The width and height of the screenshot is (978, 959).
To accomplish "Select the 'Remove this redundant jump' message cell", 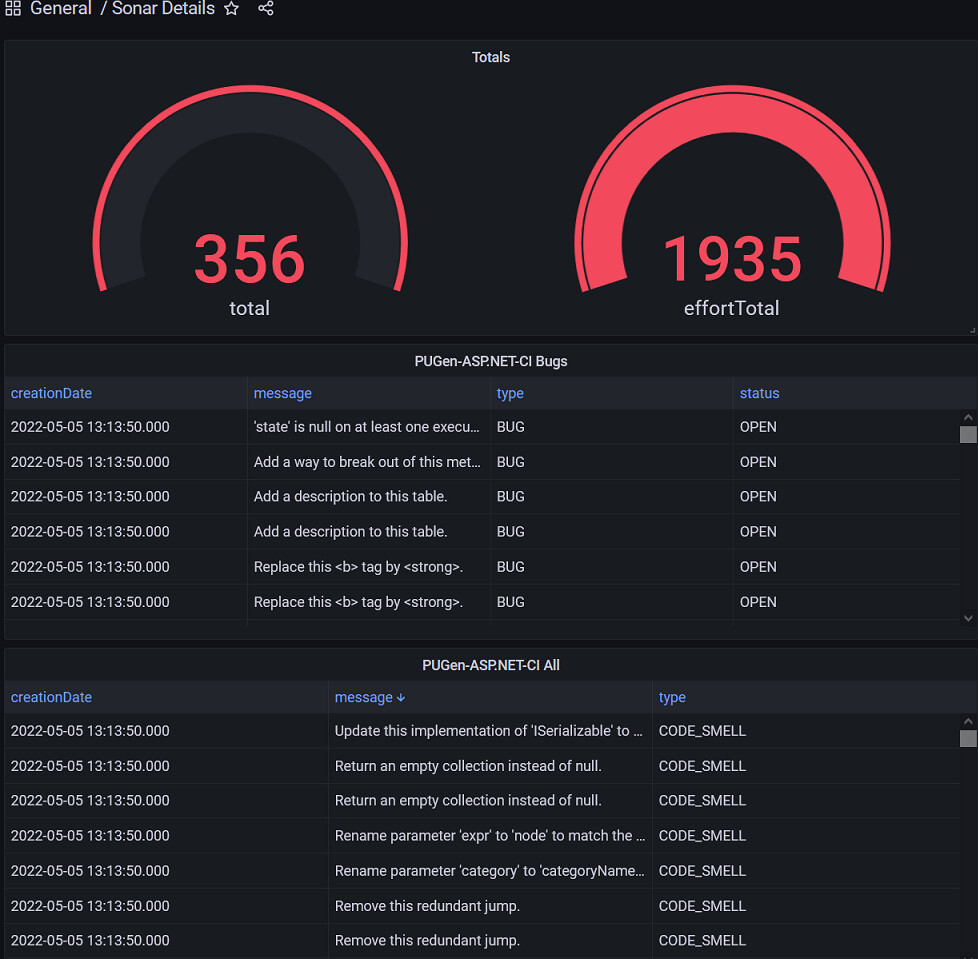I will click(425, 905).
